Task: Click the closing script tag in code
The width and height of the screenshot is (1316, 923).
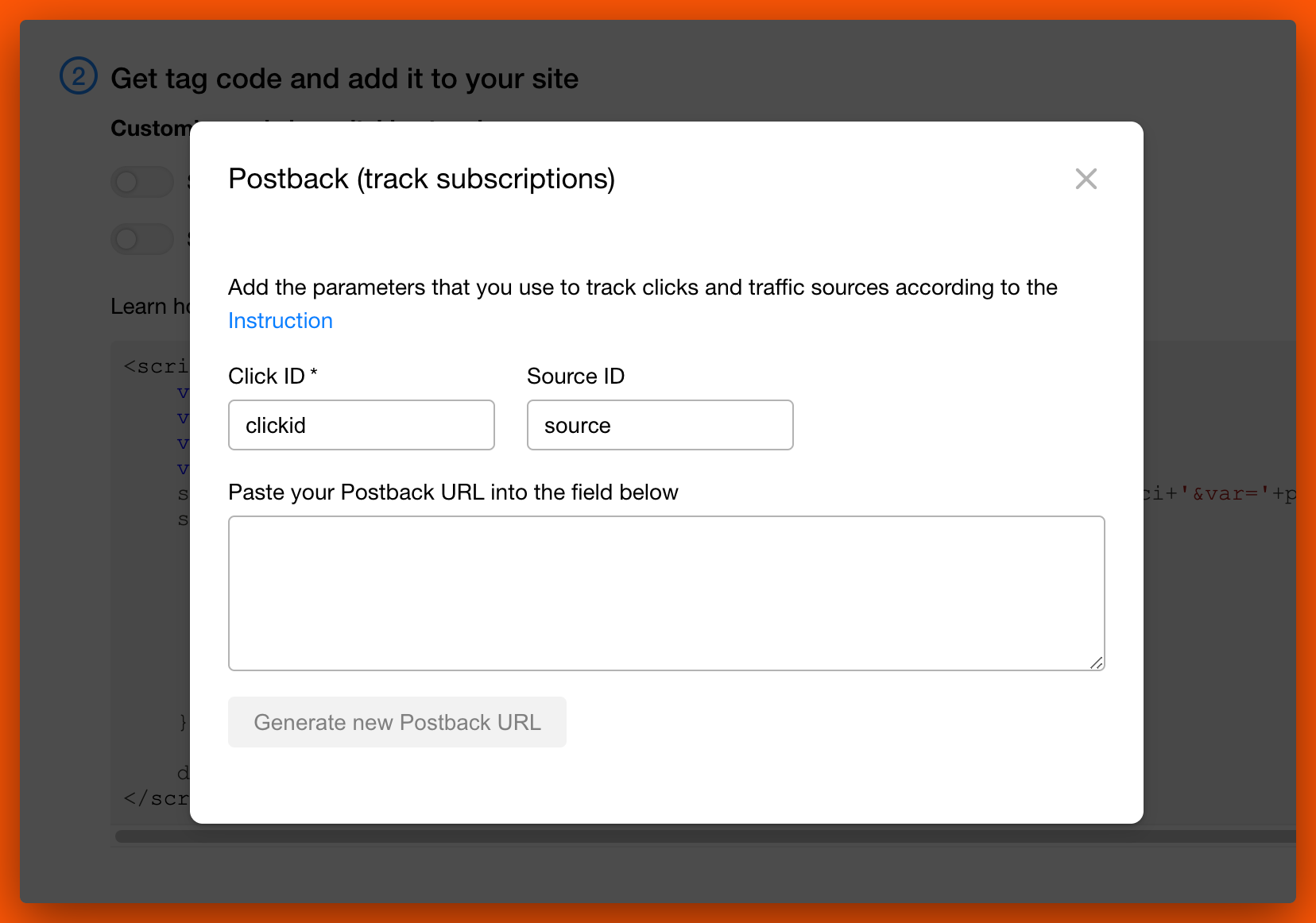Action: click(157, 798)
